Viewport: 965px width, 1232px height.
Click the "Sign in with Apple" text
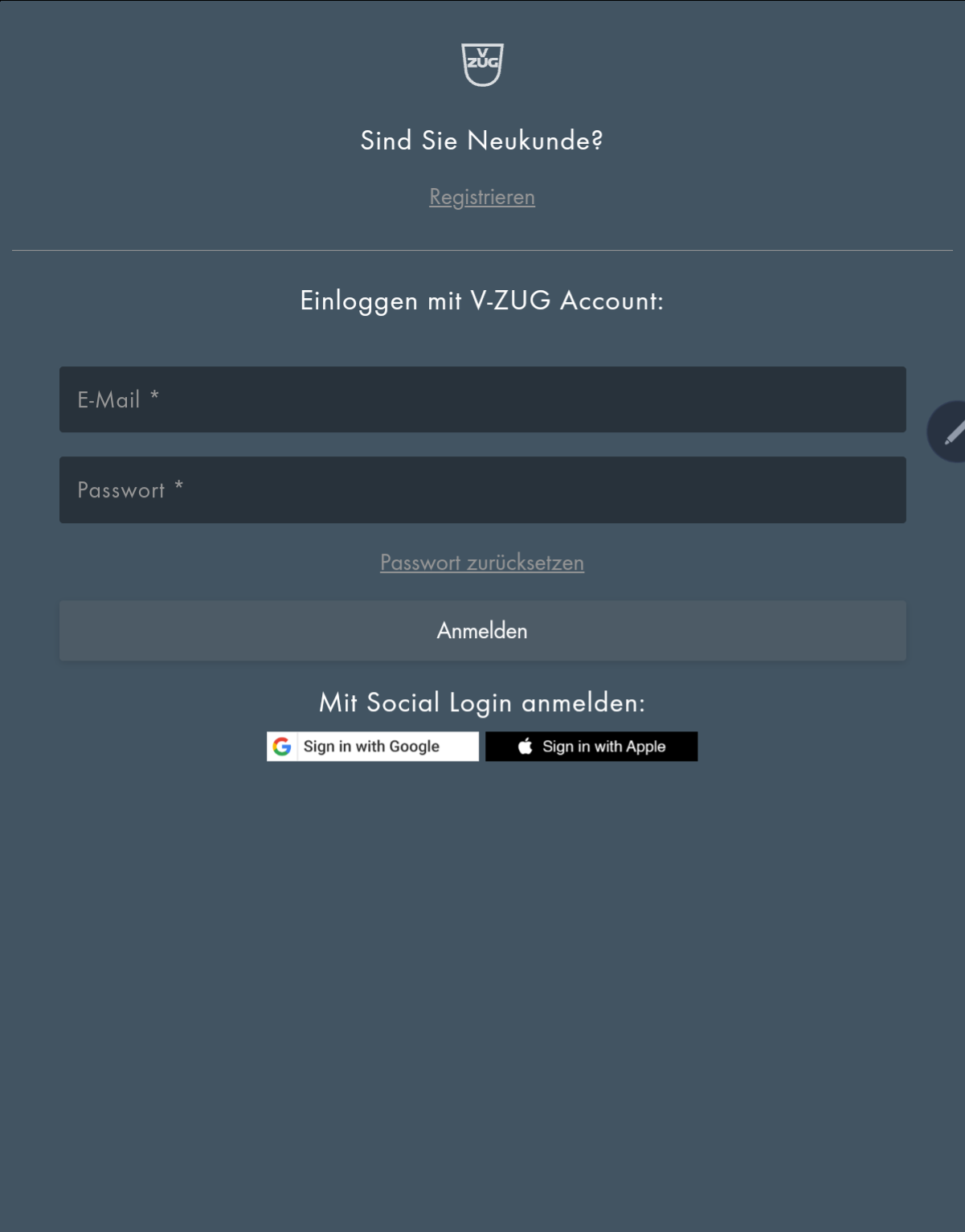604,747
